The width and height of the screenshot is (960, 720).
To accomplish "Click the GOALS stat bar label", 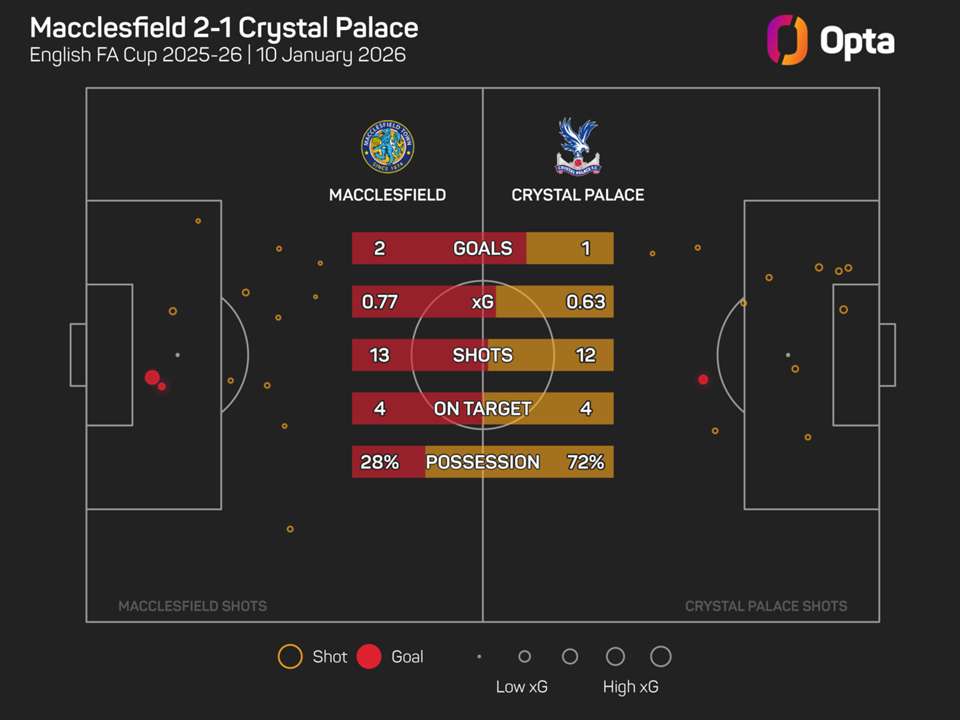I will click(482, 249).
